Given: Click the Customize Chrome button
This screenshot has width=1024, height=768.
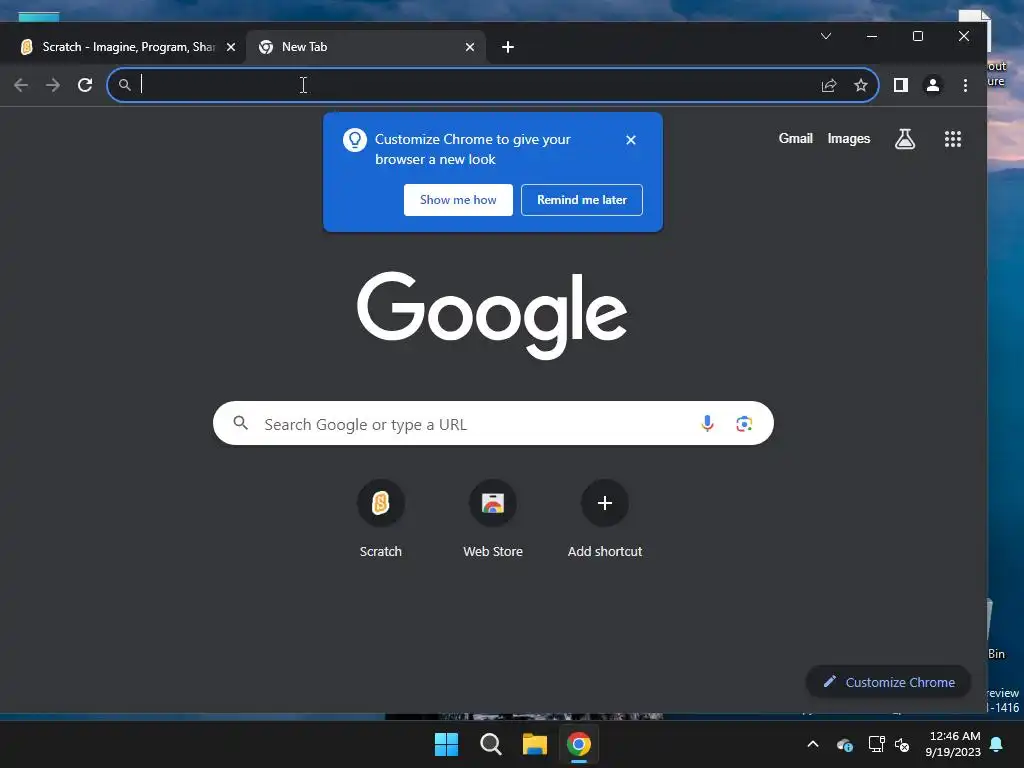Looking at the screenshot, I should (x=888, y=682).
